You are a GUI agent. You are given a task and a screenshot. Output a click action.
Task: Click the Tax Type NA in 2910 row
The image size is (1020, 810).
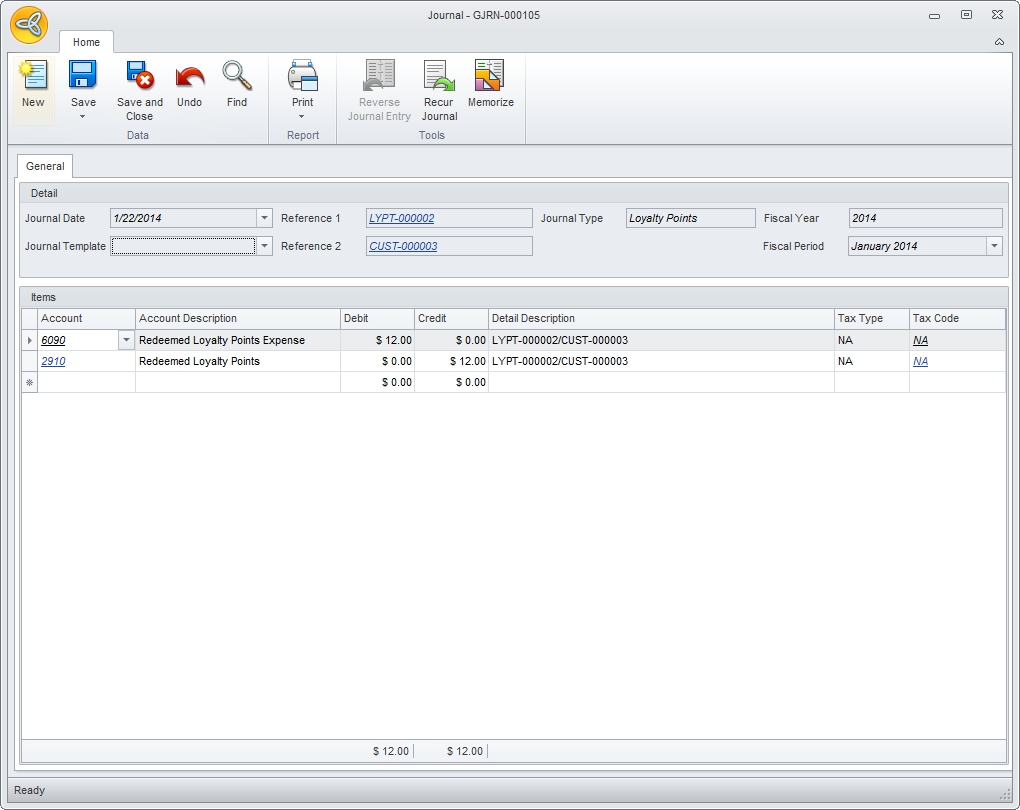[x=872, y=361]
